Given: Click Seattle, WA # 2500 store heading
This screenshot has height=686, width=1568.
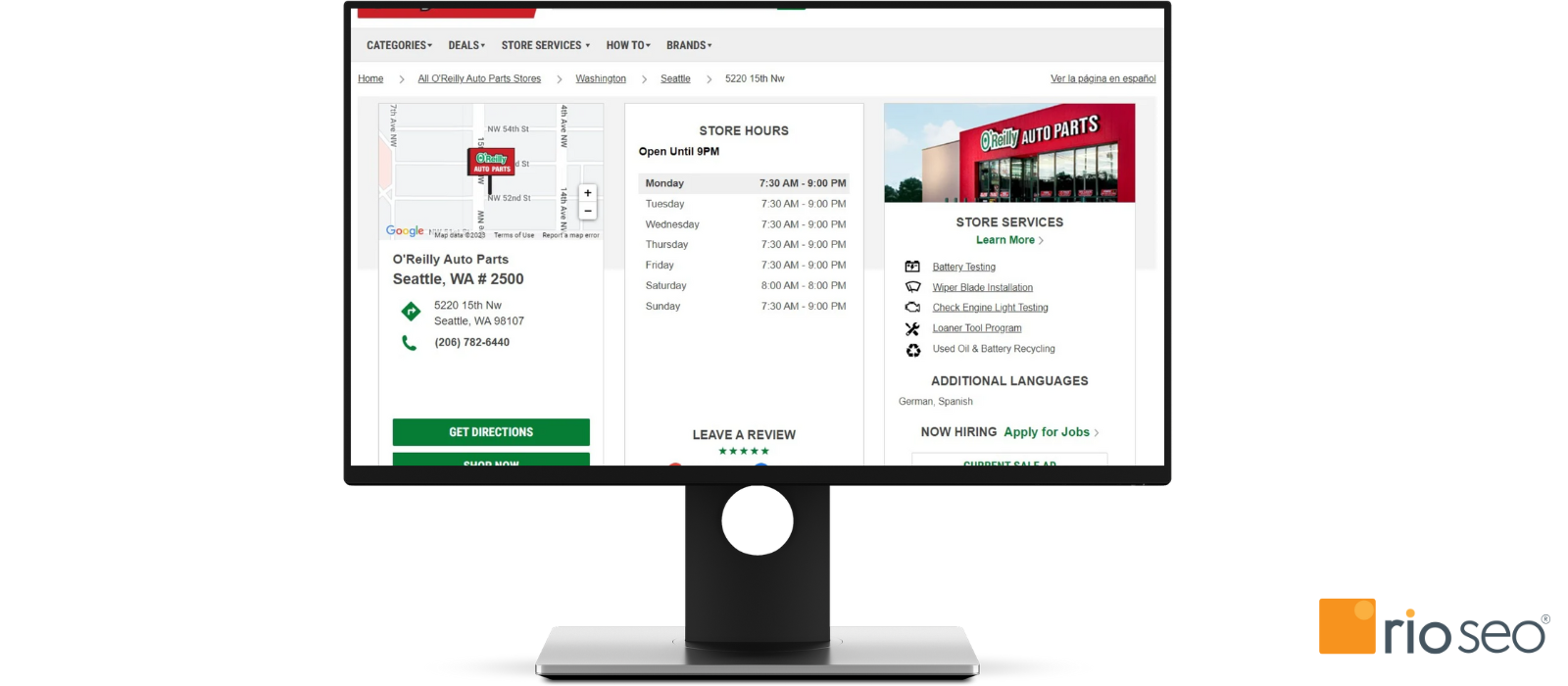Looking at the screenshot, I should [458, 279].
